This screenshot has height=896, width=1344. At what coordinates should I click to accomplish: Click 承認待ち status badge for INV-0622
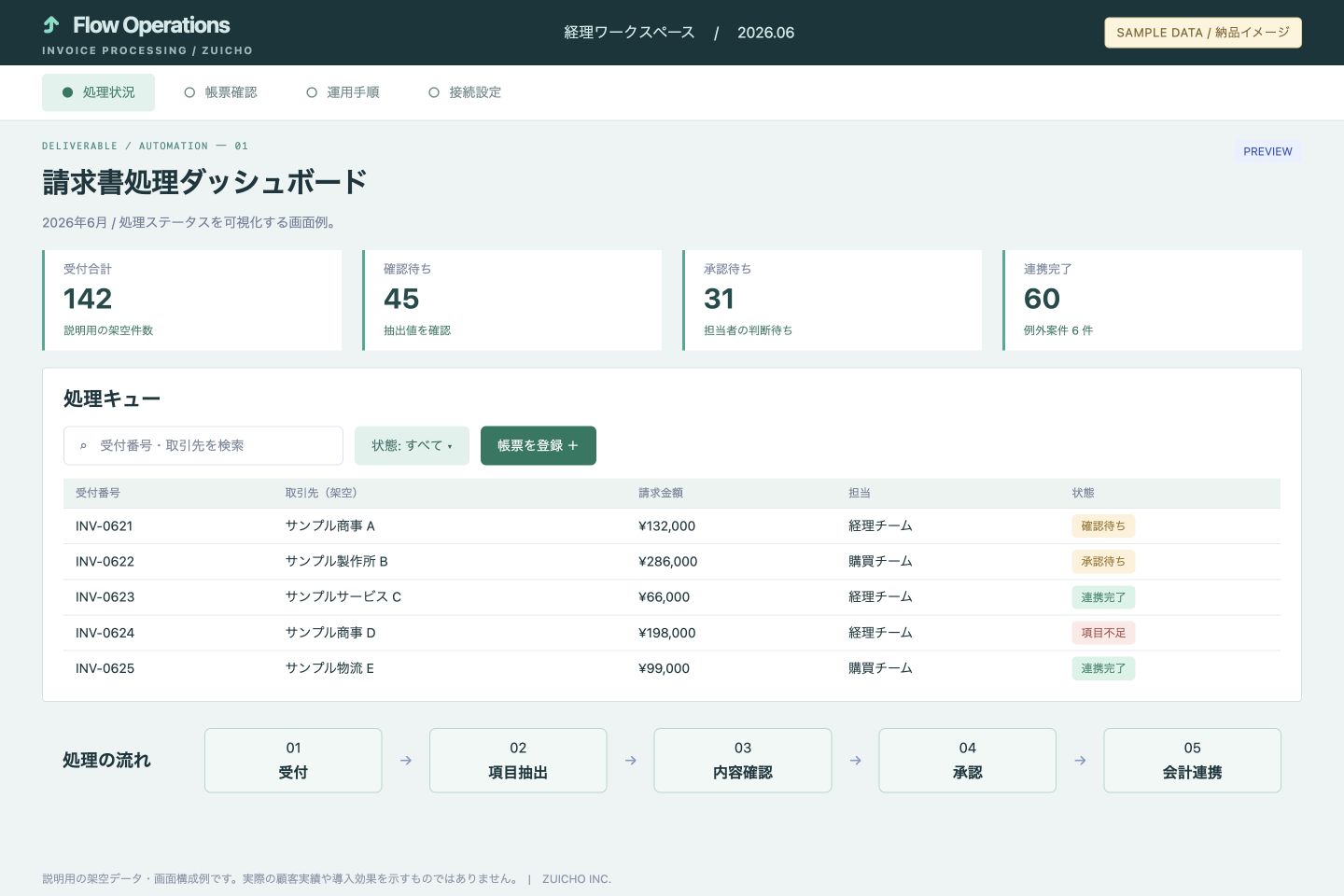point(1103,562)
